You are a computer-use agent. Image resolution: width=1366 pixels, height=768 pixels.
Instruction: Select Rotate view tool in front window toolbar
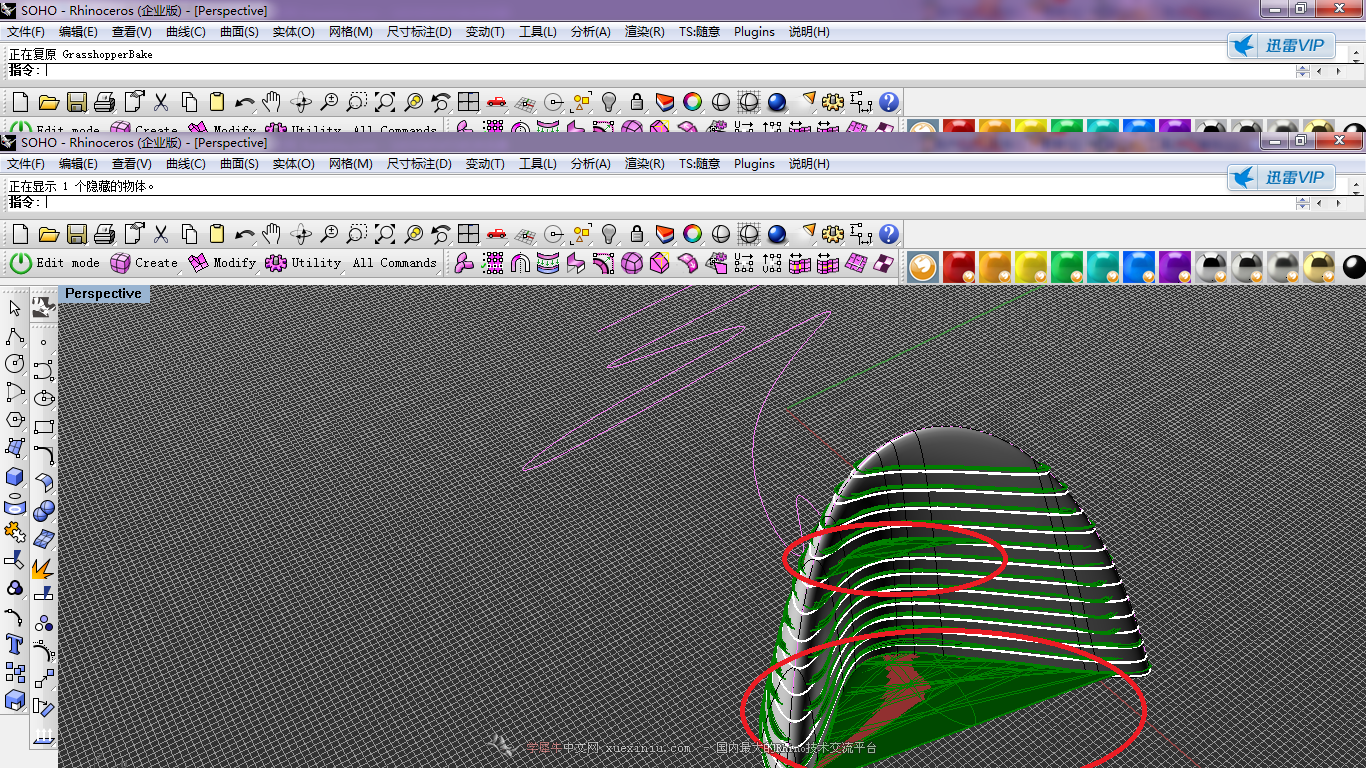(301, 234)
